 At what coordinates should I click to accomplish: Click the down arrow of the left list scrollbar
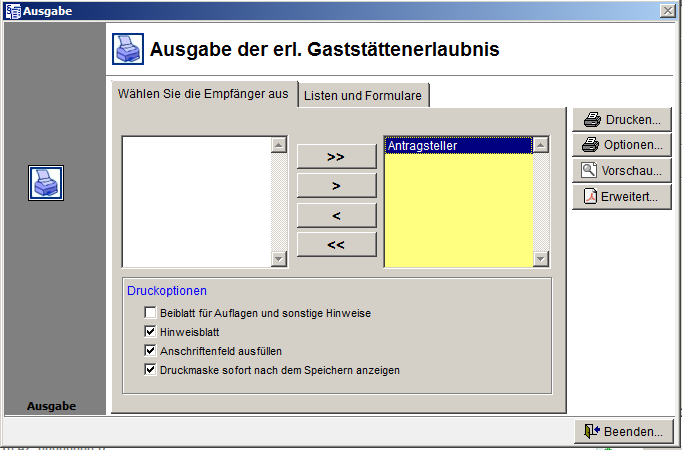pyautogui.click(x=278, y=259)
